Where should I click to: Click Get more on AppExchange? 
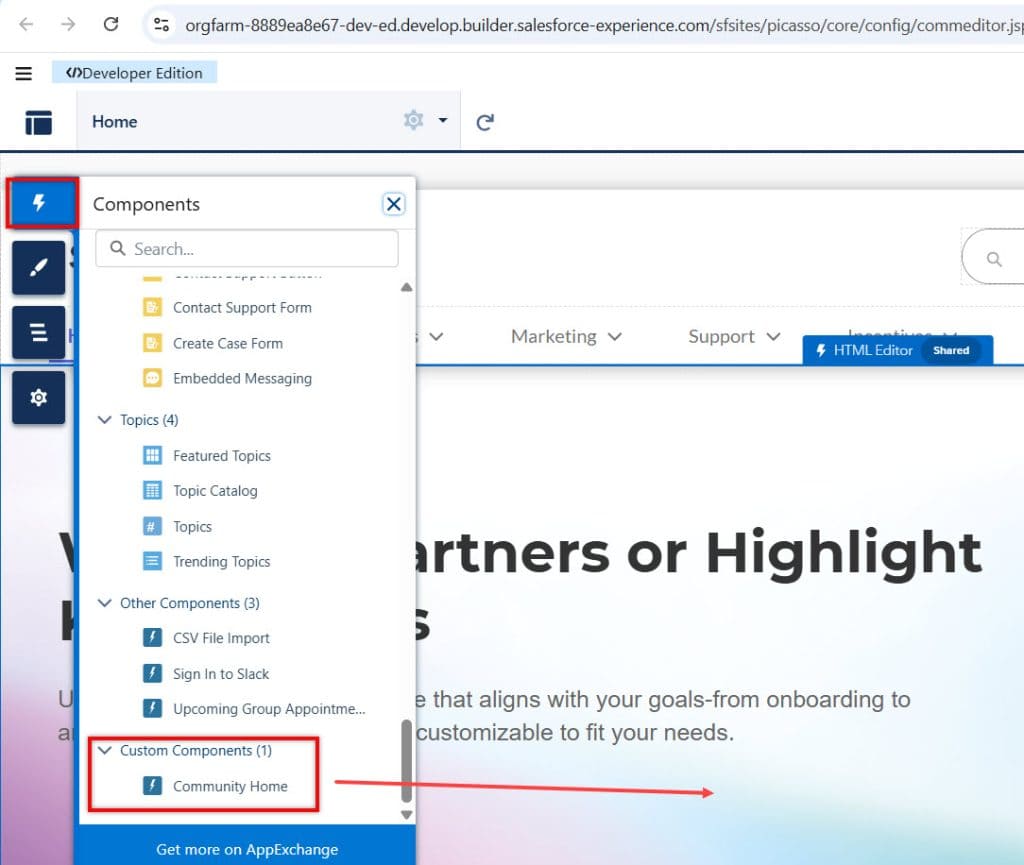click(247, 849)
